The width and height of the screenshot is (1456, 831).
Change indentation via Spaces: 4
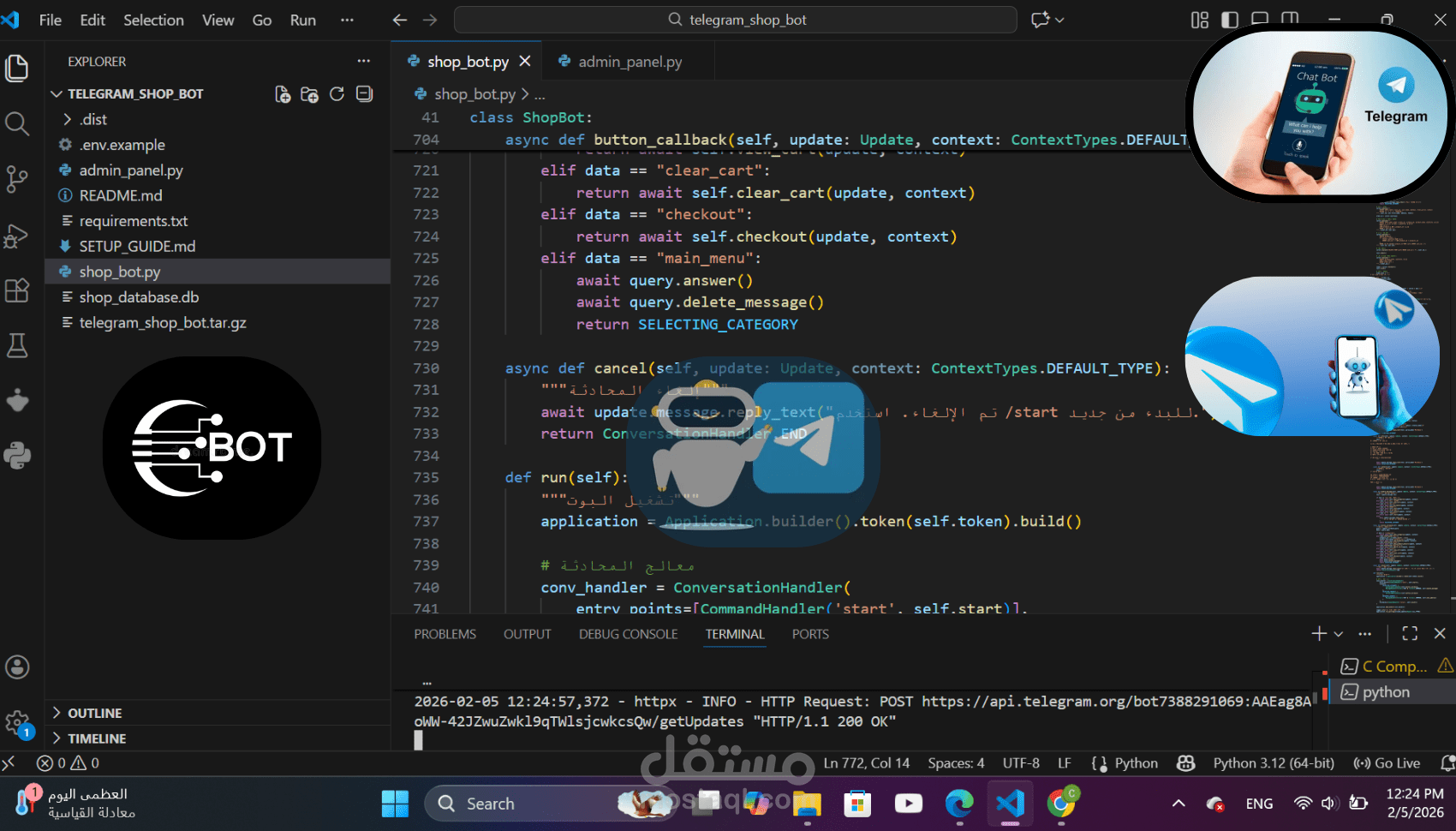956,763
